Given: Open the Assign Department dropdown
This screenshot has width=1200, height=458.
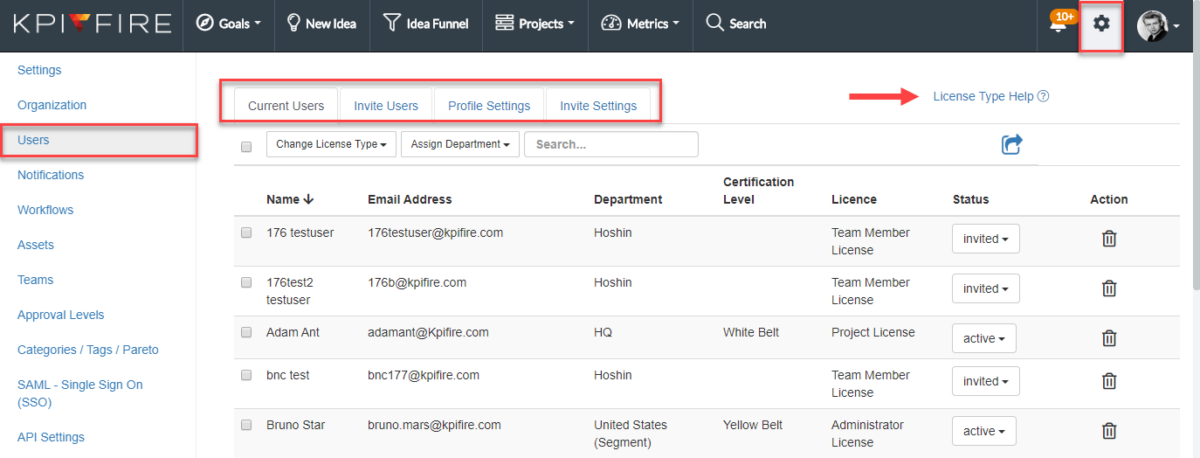Looking at the screenshot, I should click(459, 144).
